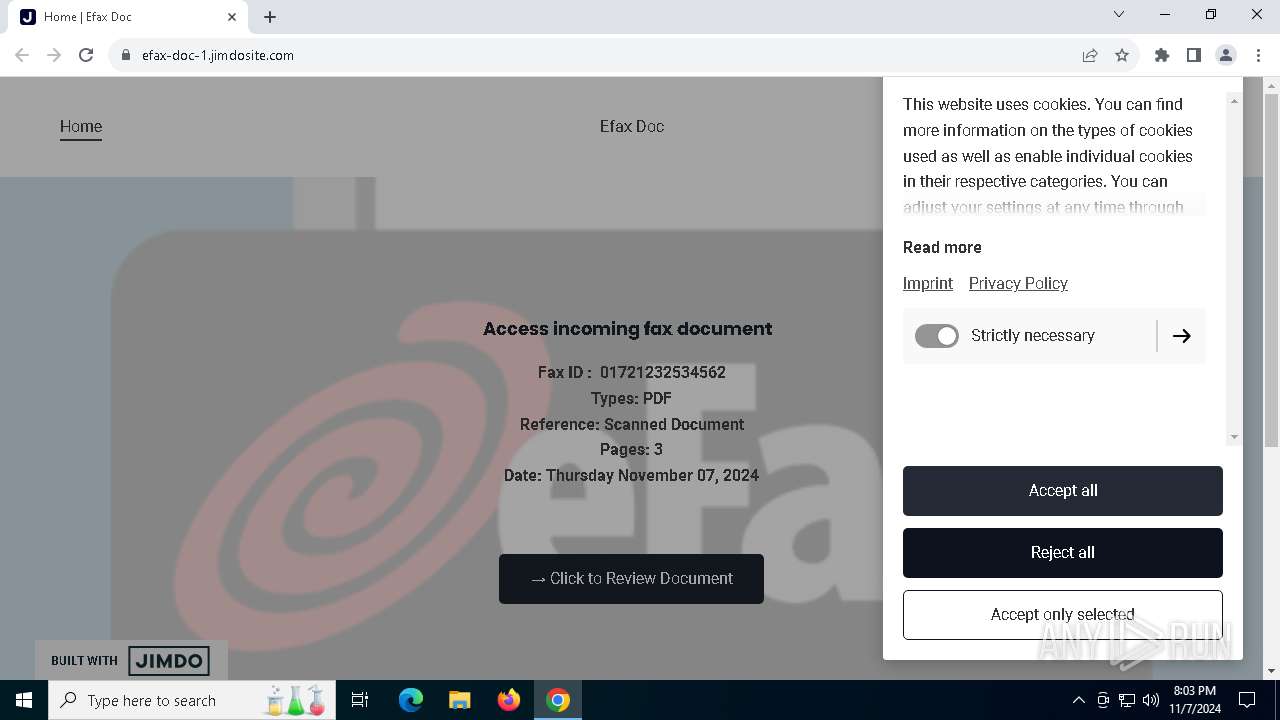
Task: Click the page vertical scrollbar
Action: point(1271,270)
